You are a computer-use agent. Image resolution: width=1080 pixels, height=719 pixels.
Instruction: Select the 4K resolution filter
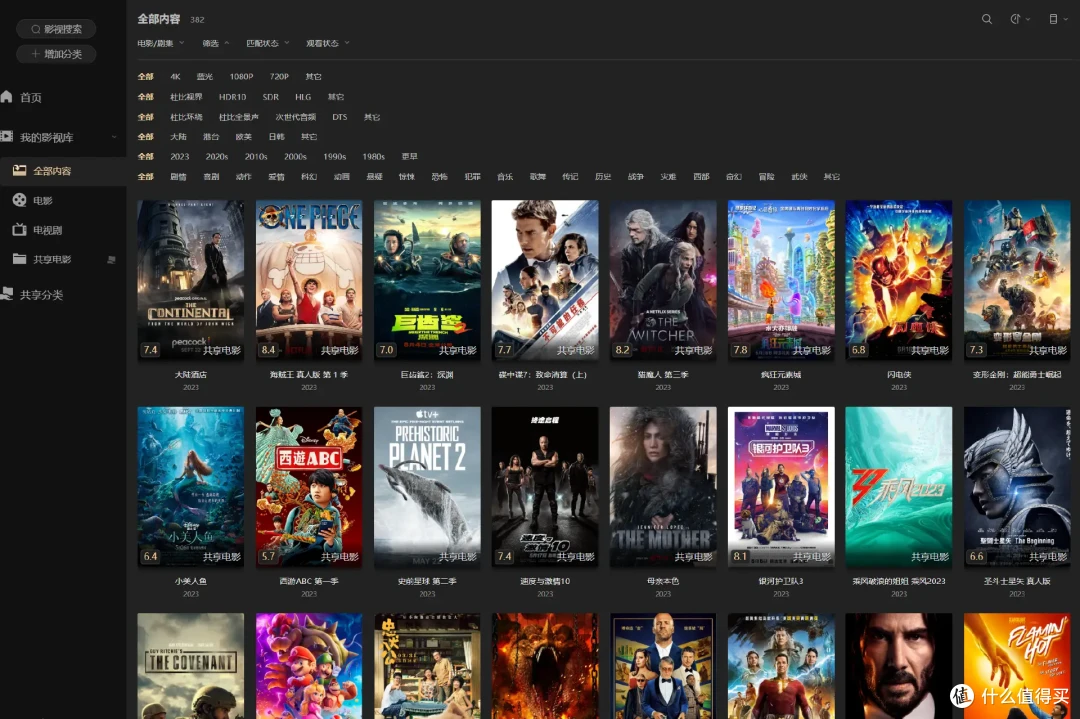175,77
